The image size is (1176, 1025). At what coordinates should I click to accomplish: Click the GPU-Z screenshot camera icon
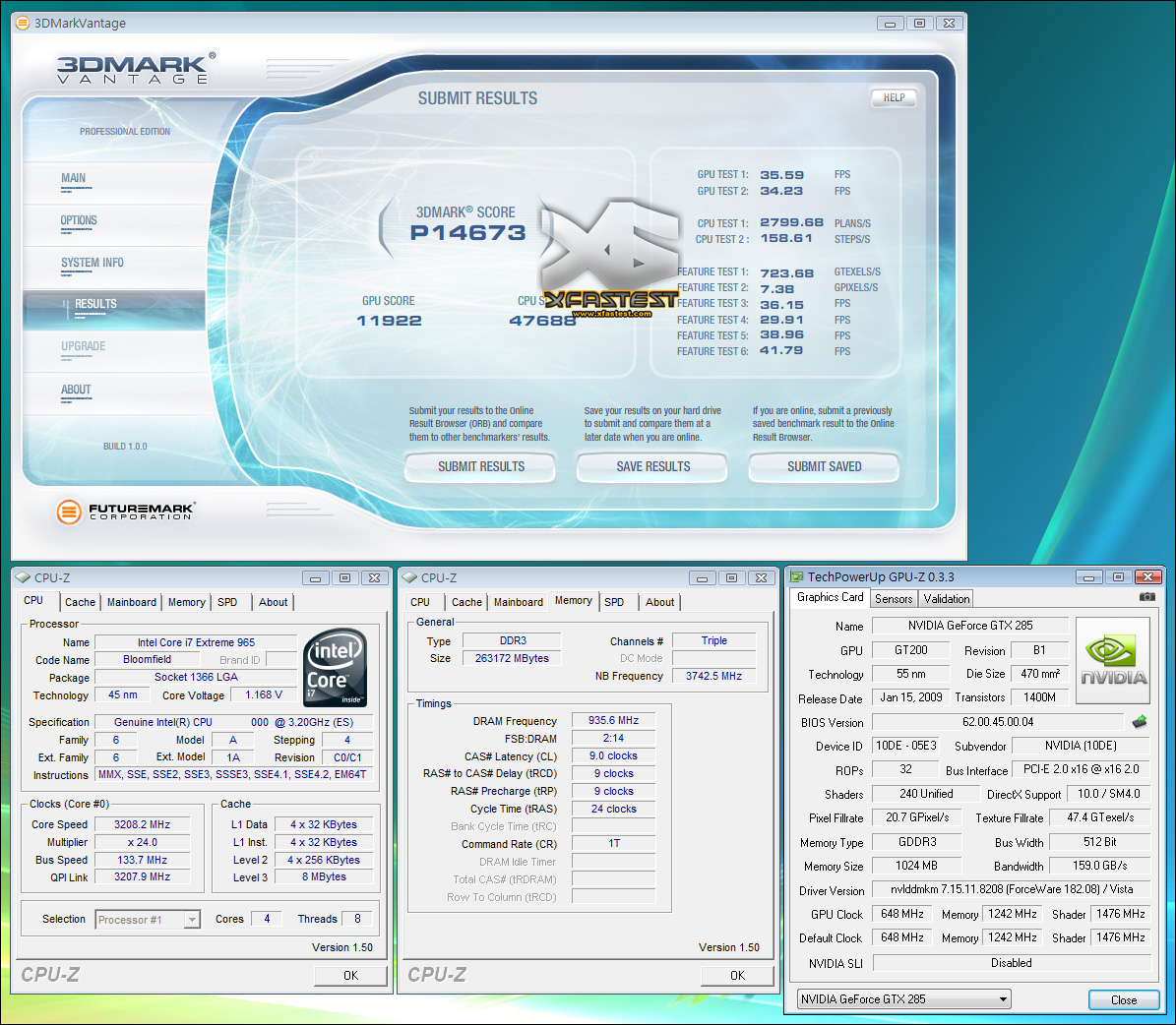[x=1146, y=597]
